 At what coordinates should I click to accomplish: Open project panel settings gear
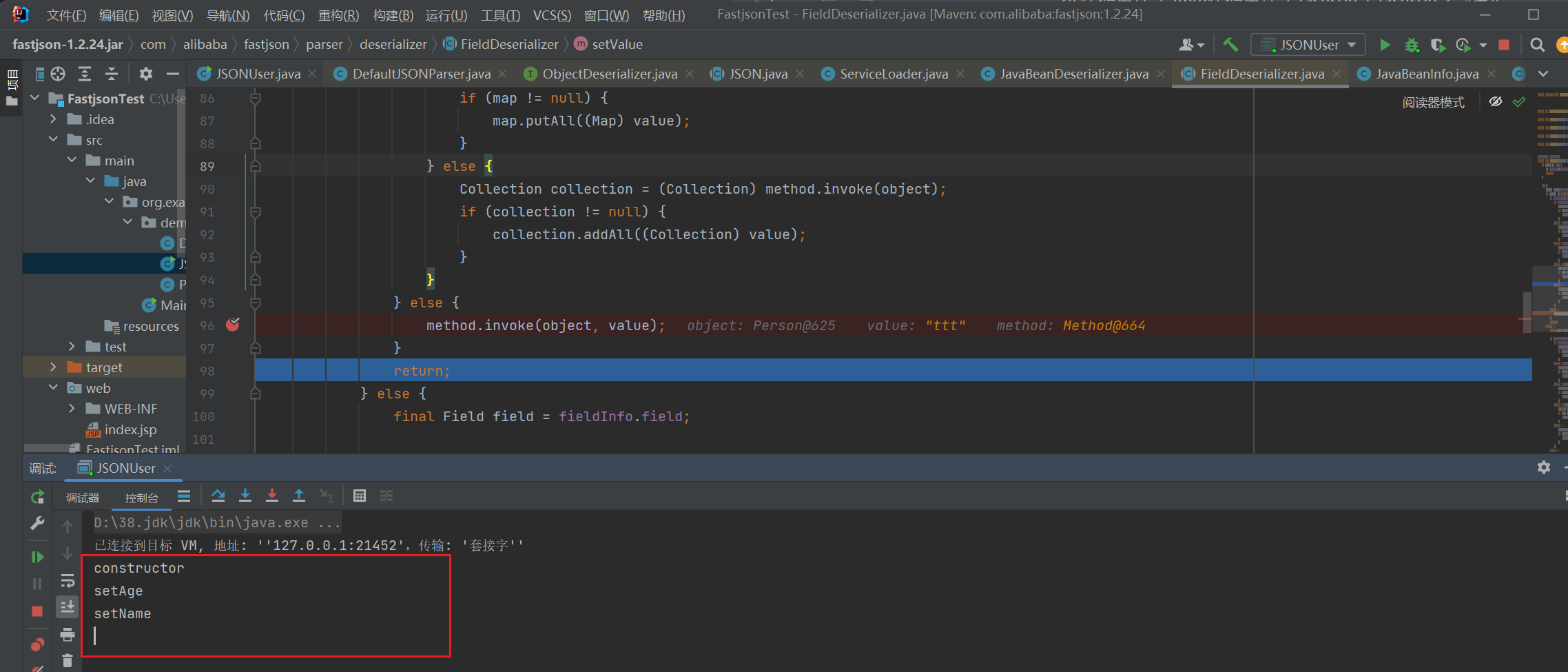[145, 74]
